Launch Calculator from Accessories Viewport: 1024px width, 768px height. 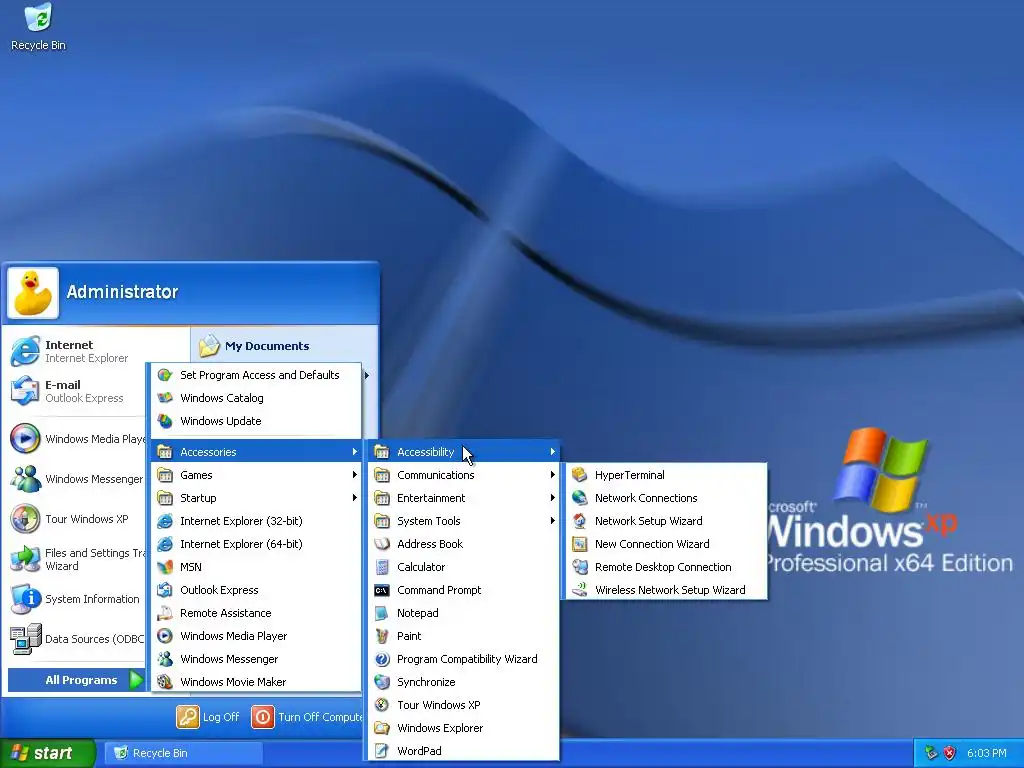(x=382, y=566)
